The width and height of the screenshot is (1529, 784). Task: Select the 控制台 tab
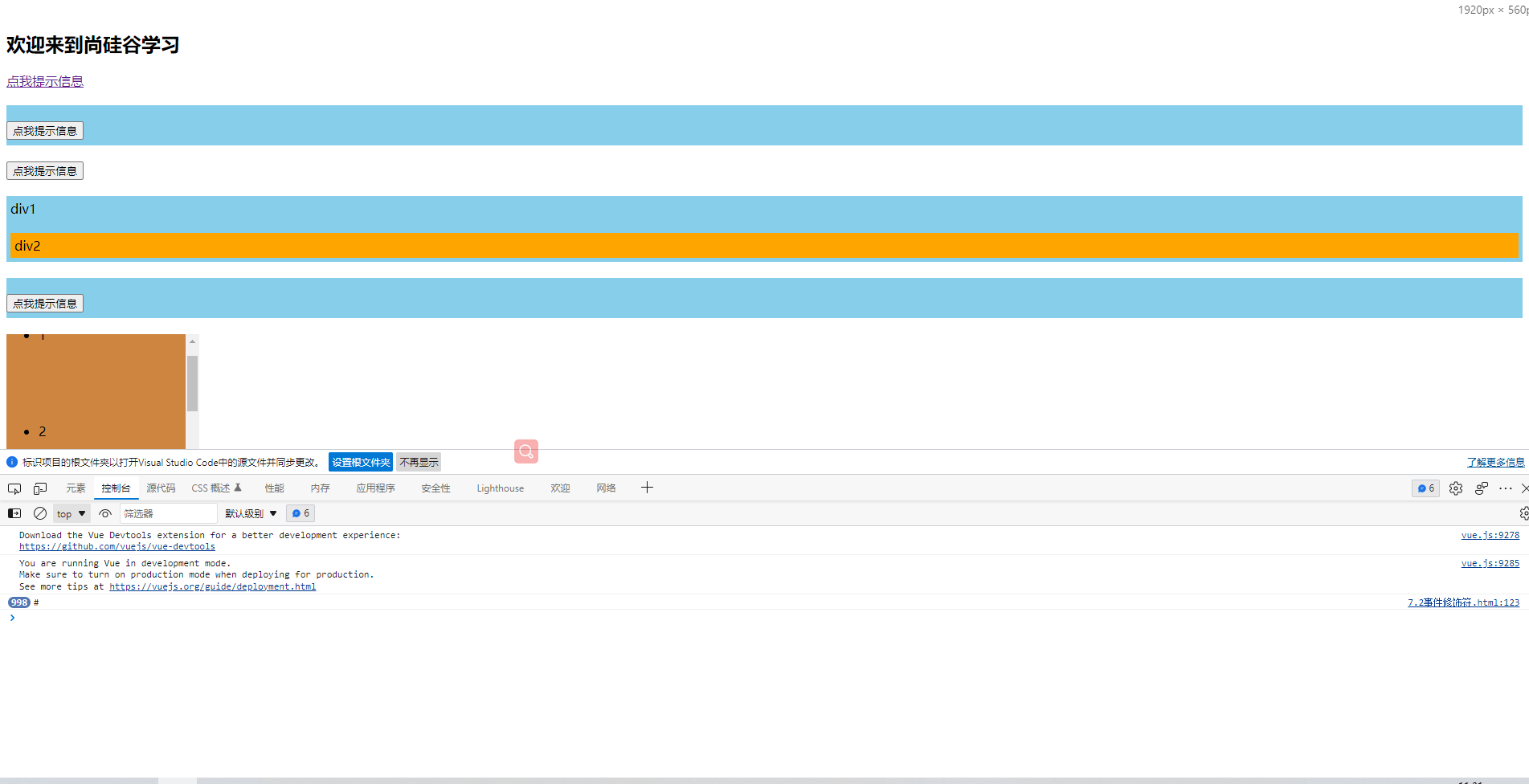(116, 488)
